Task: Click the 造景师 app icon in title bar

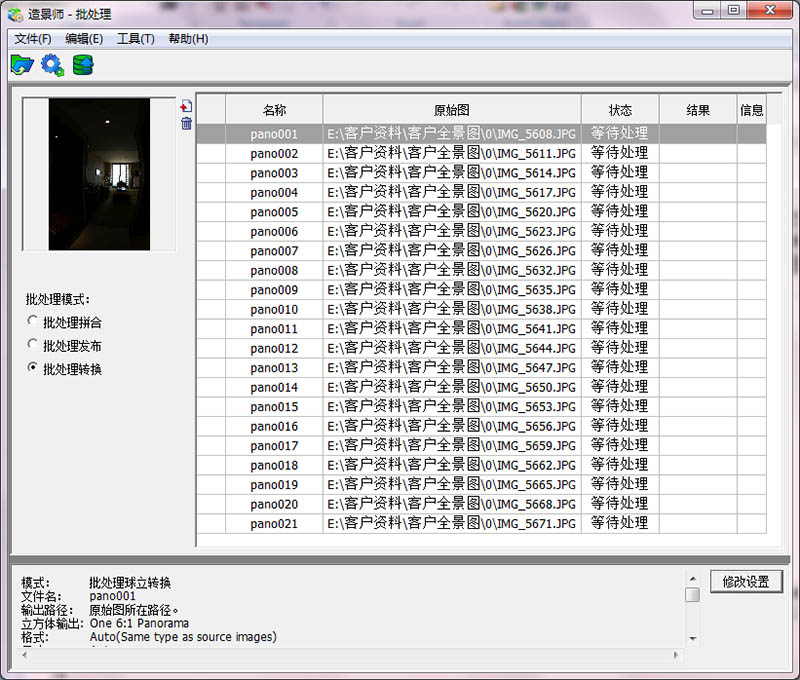Action: coord(15,14)
